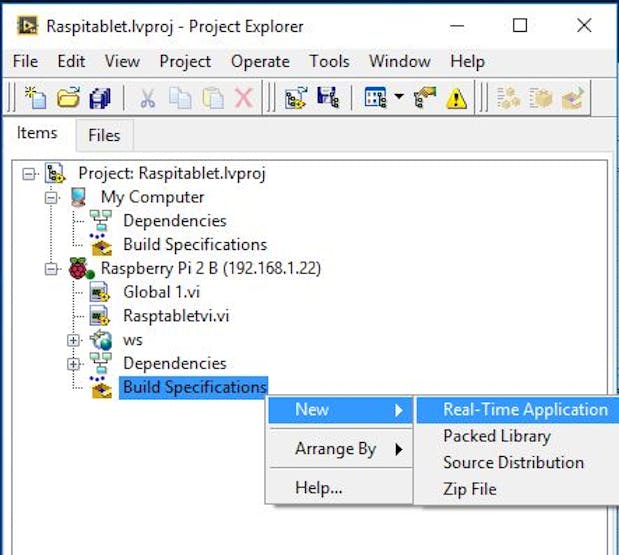The height and width of the screenshot is (555, 619).
Task: Close the Project Explorer window
Action: coord(584,26)
